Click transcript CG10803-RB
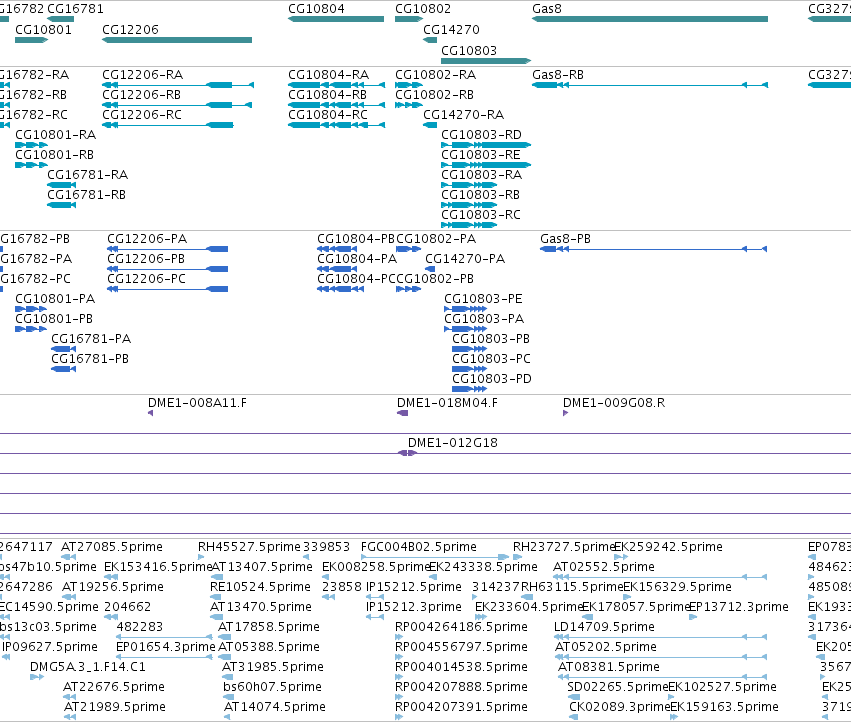 (x=469, y=205)
